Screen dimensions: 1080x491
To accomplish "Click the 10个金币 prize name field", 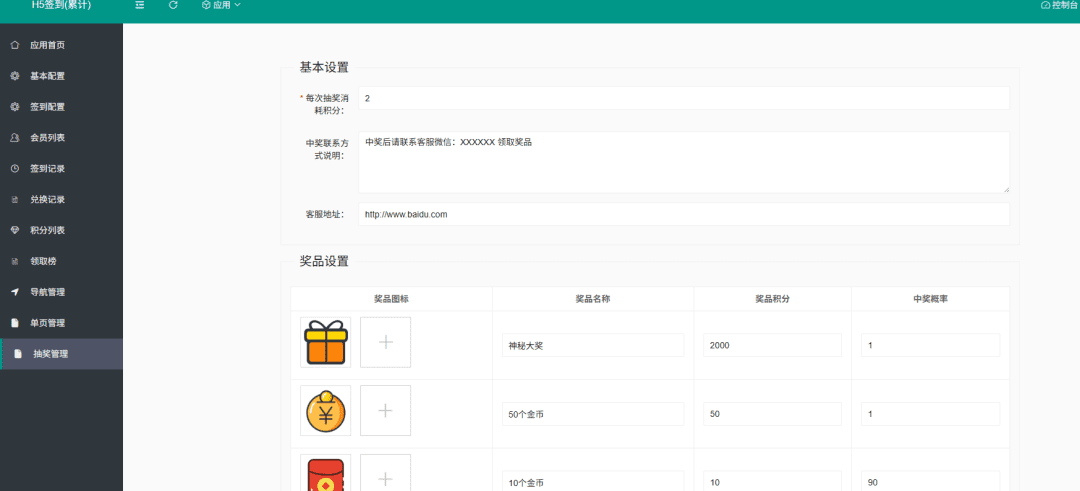I will point(593,481).
